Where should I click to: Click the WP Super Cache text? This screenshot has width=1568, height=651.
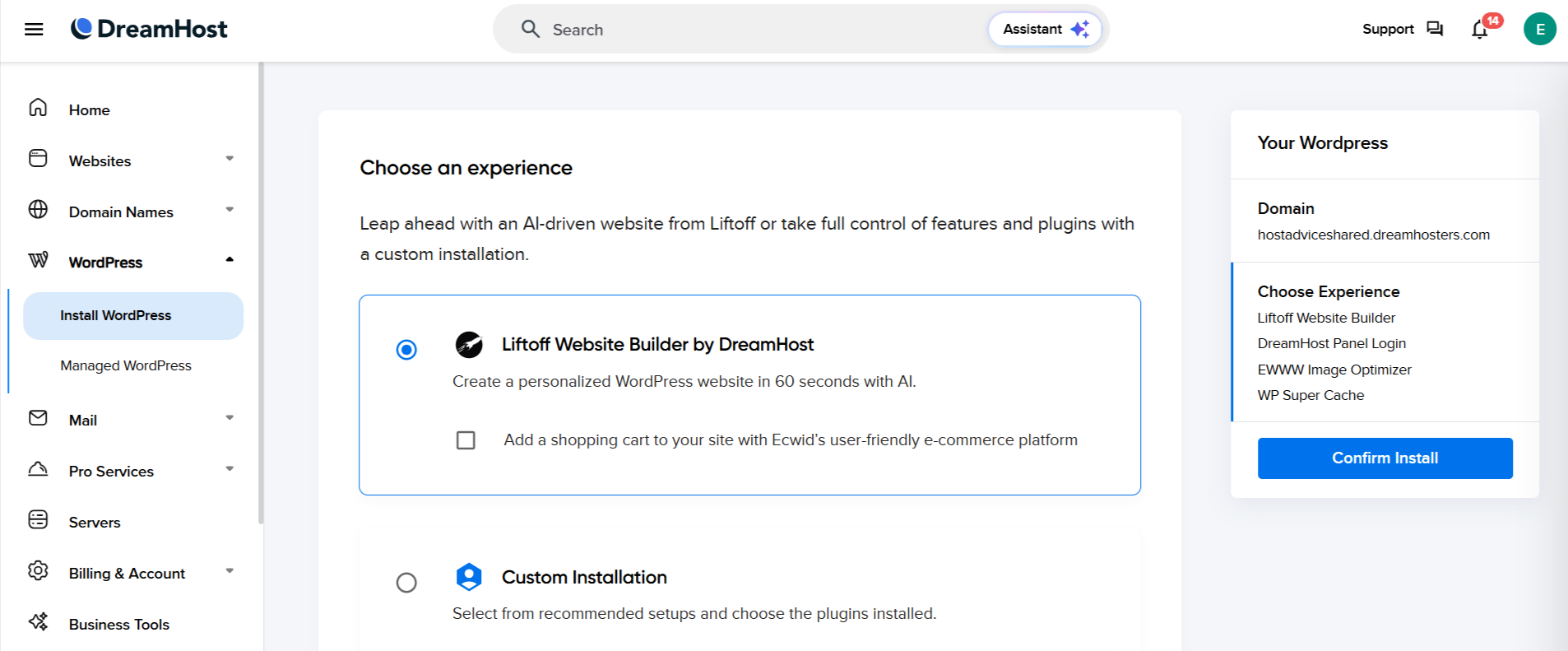[1311, 395]
